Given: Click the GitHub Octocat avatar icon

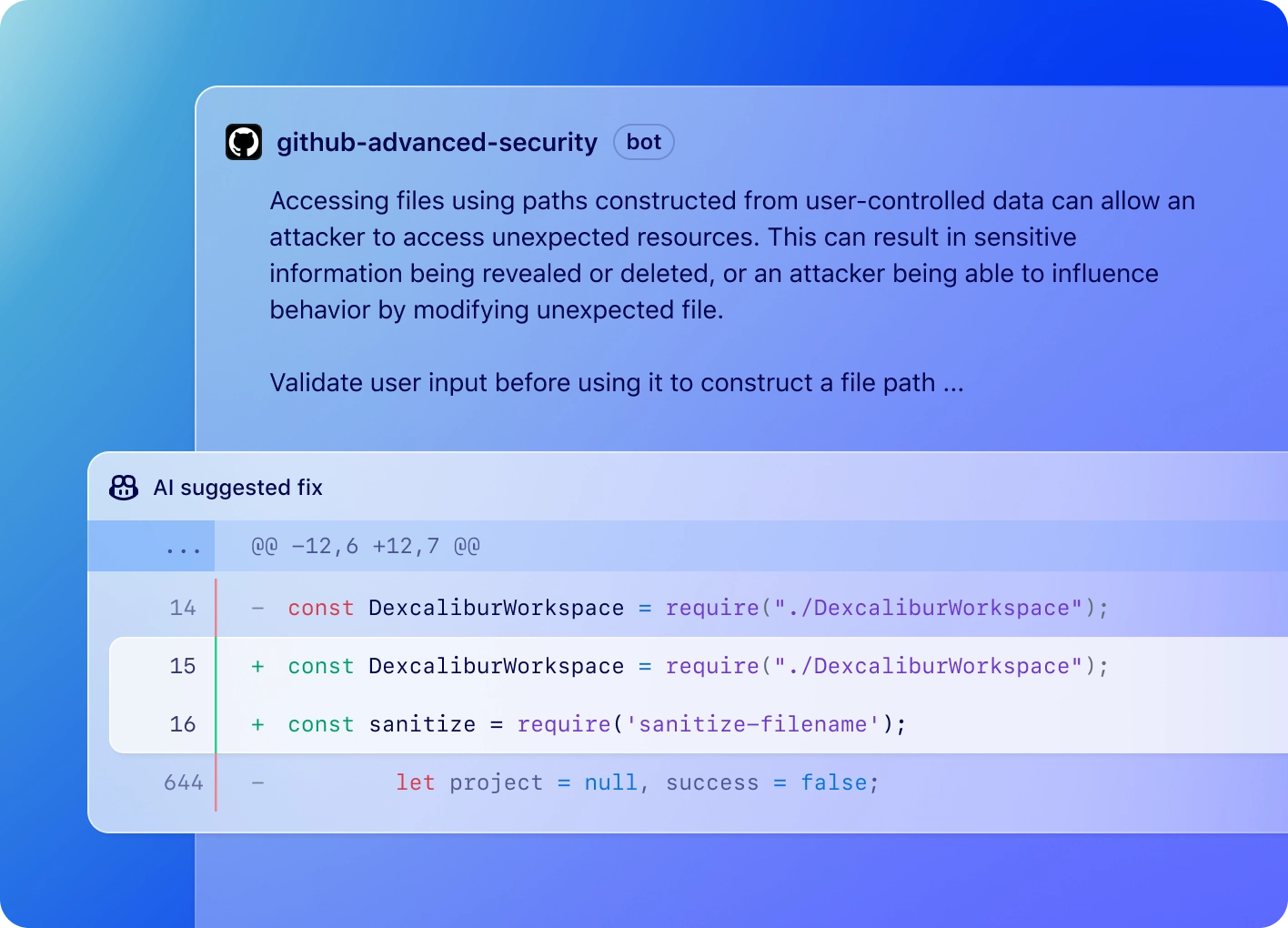Looking at the screenshot, I should [x=244, y=142].
